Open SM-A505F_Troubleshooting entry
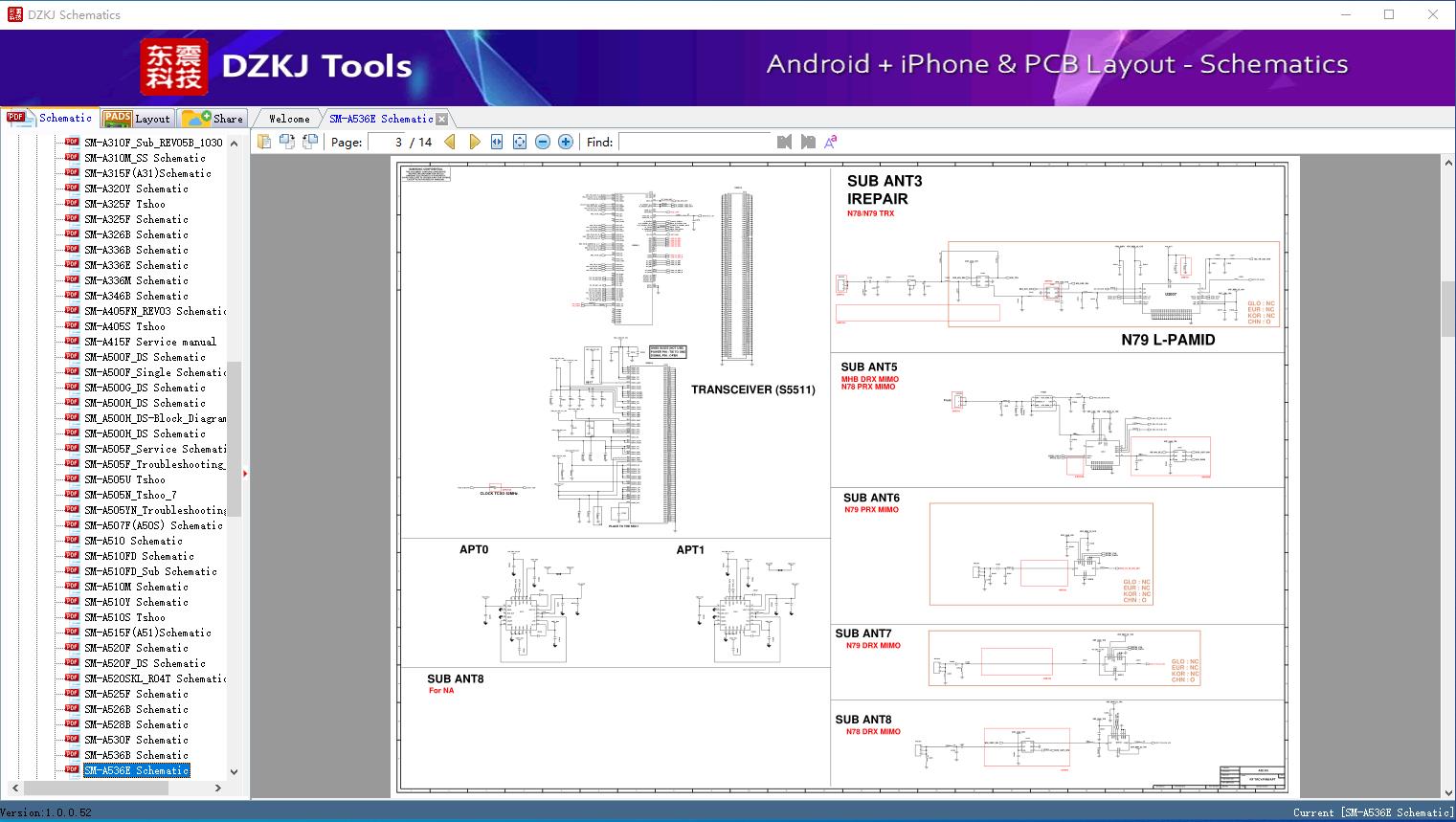The height and width of the screenshot is (822, 1456). (153, 464)
